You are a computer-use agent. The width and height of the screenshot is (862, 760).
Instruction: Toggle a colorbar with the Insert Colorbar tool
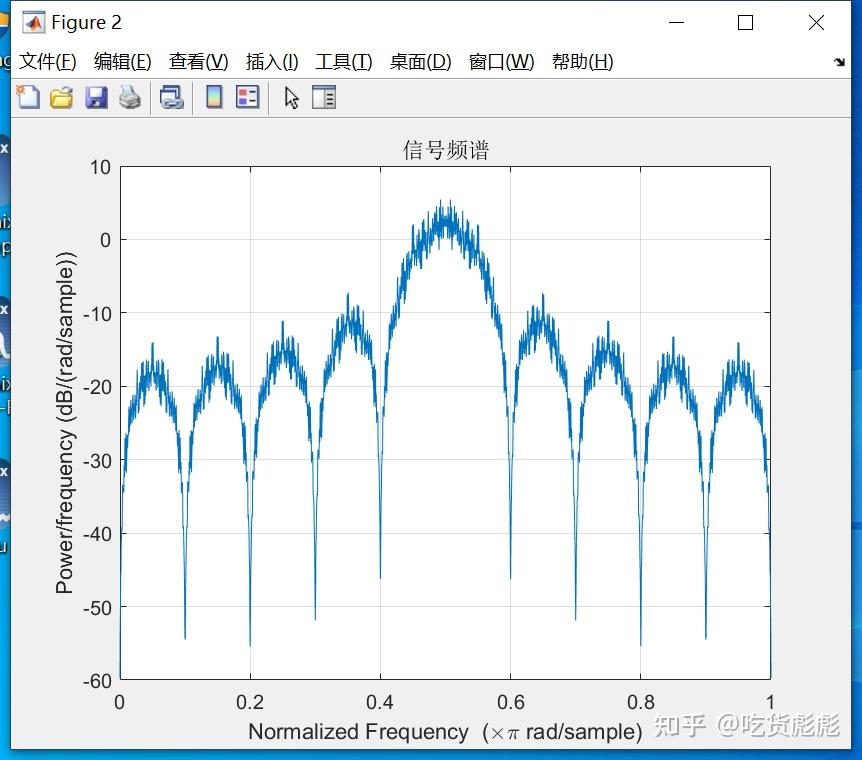[214, 97]
